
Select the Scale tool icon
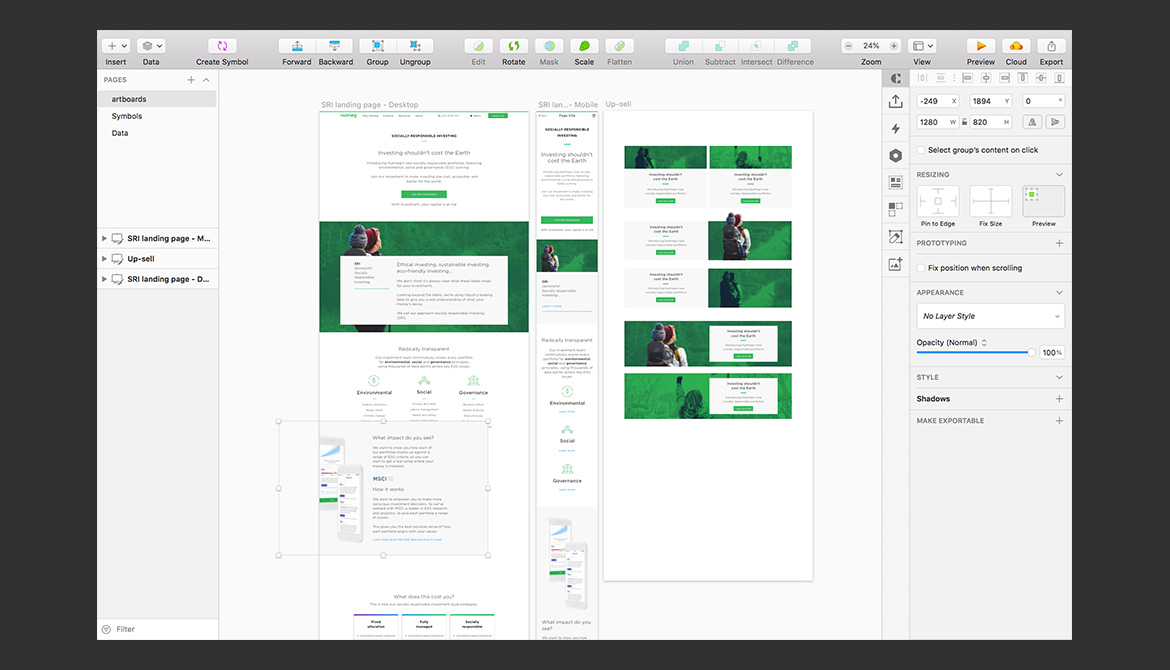[584, 46]
